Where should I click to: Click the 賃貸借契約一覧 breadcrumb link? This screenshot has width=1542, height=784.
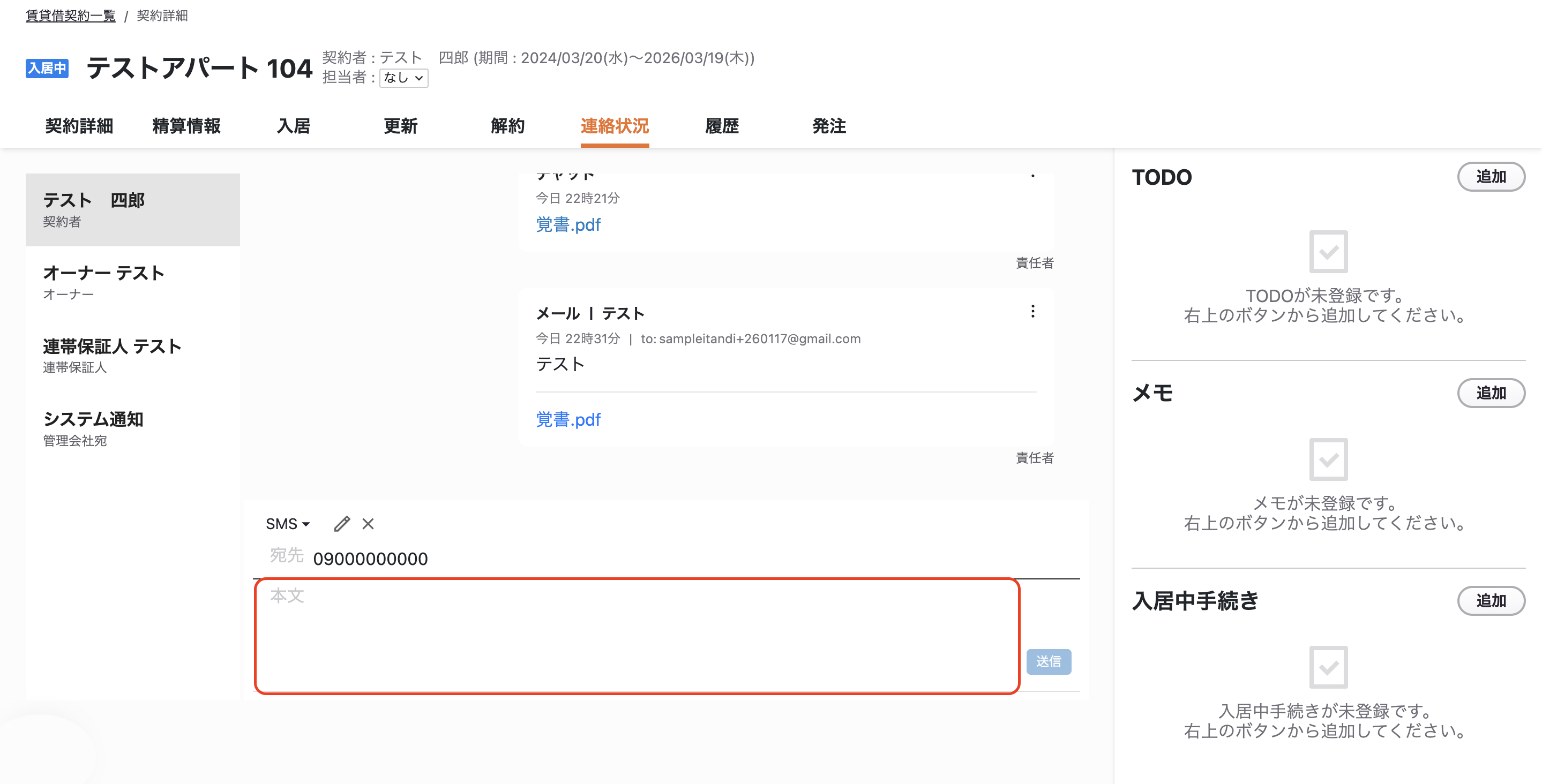[71, 16]
